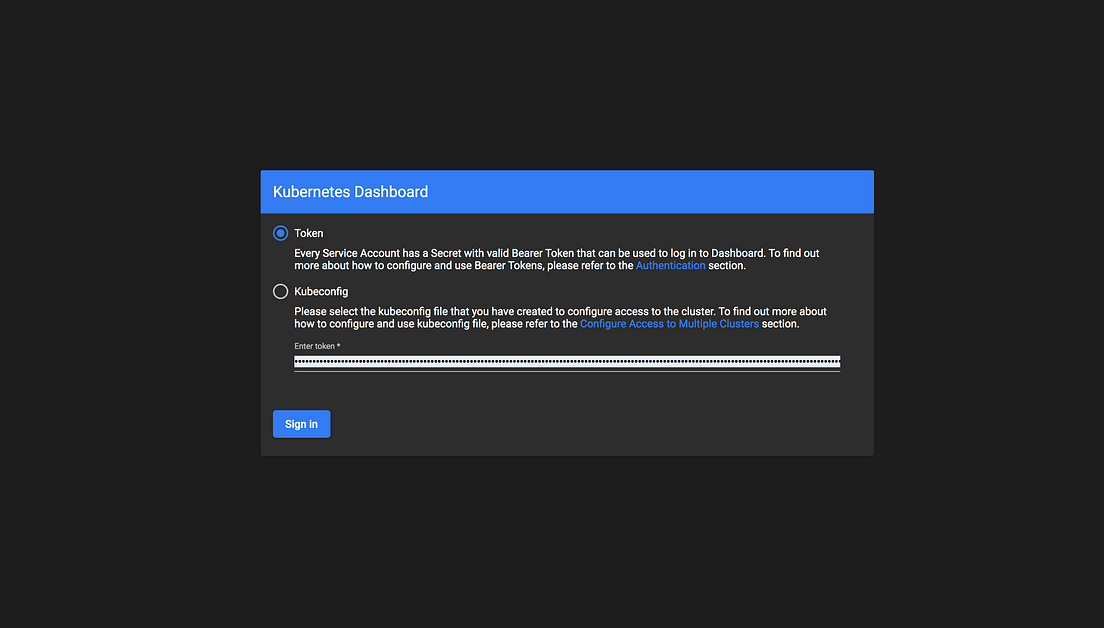Viewport: 1104px width, 628px height.
Task: Select the Token authentication radio button
Action: coord(280,232)
